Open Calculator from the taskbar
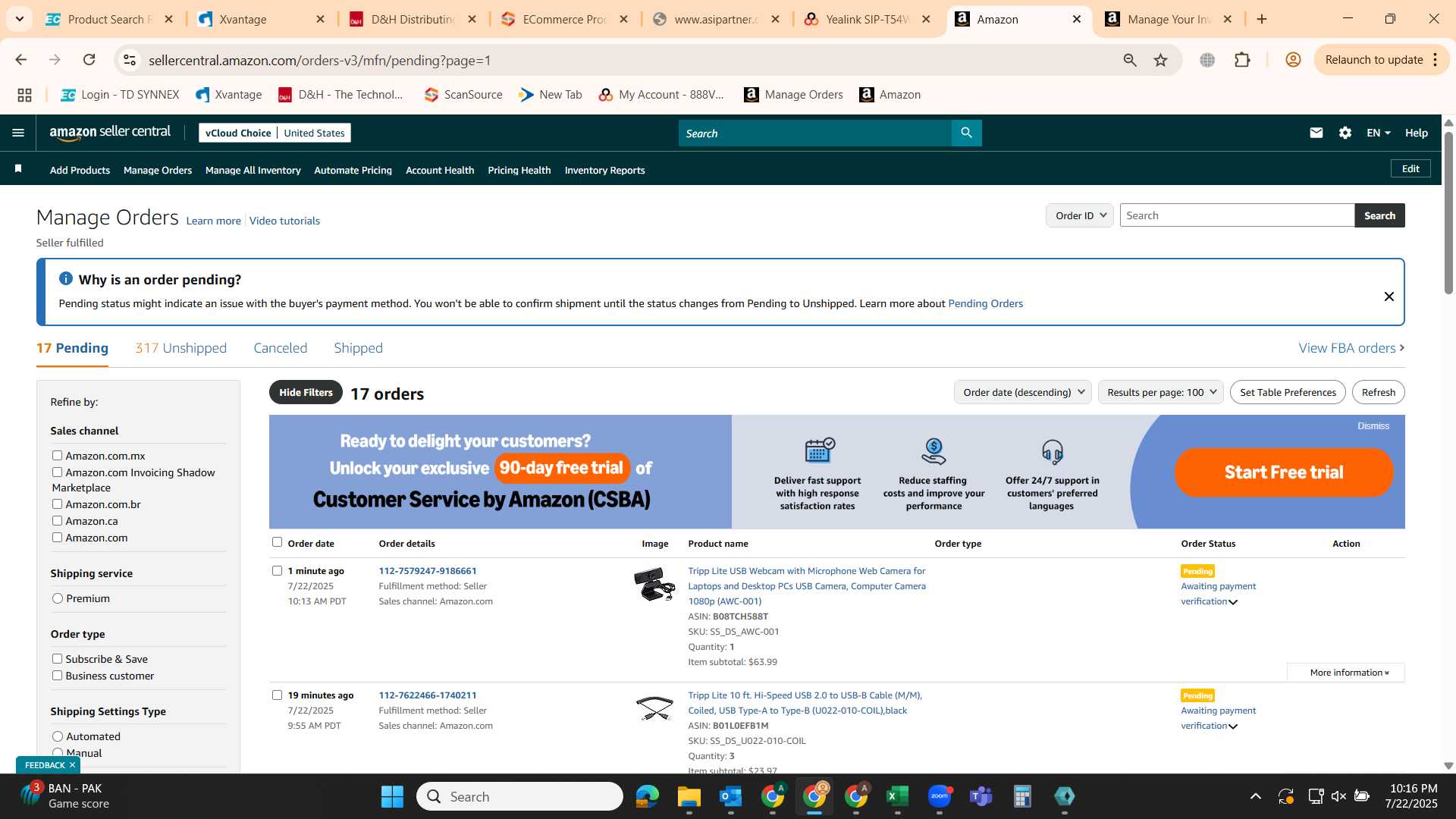 click(1023, 796)
